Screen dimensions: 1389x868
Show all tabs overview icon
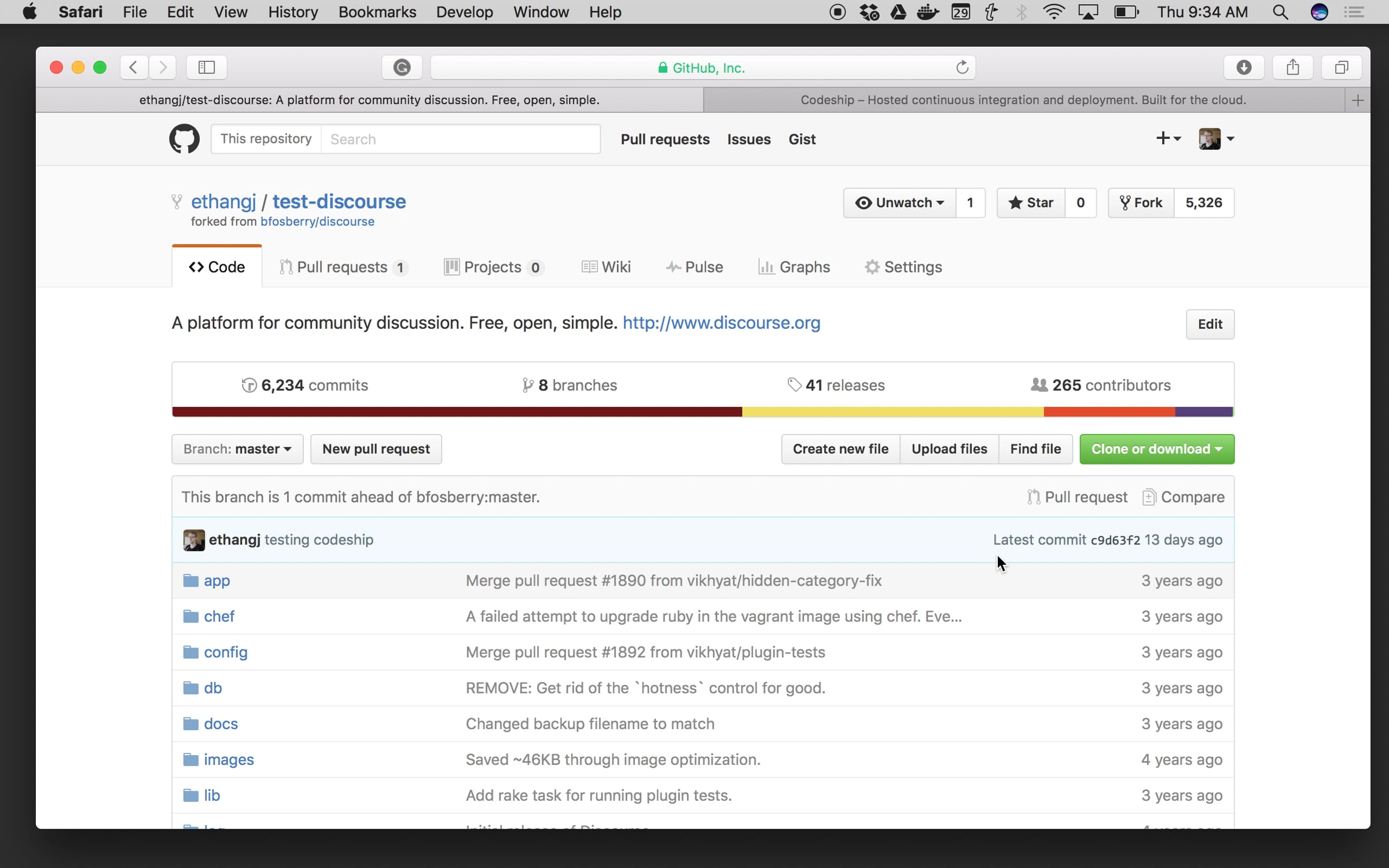coord(1341,68)
